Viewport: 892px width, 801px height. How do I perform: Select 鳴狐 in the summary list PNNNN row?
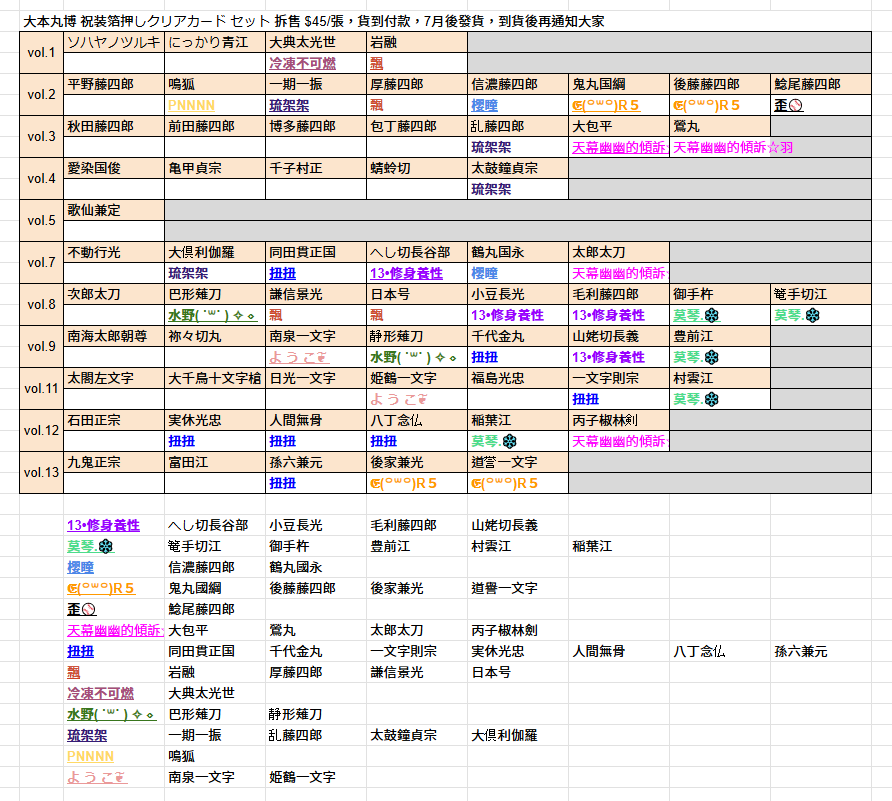point(181,757)
